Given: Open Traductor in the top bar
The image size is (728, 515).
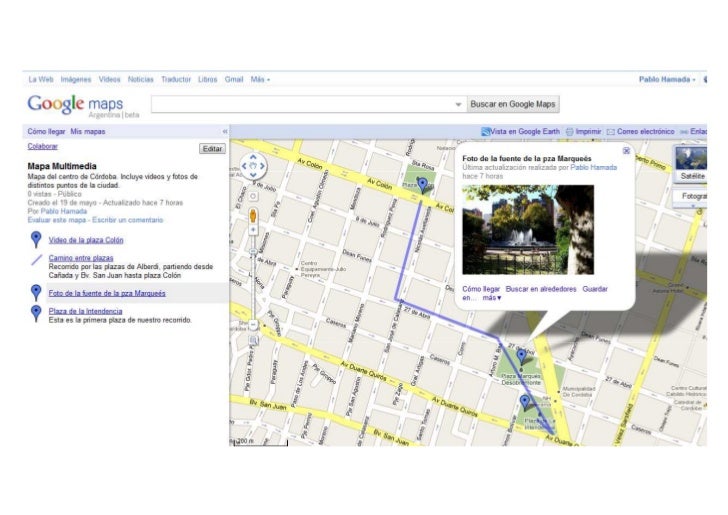Looking at the screenshot, I should 176,79.
